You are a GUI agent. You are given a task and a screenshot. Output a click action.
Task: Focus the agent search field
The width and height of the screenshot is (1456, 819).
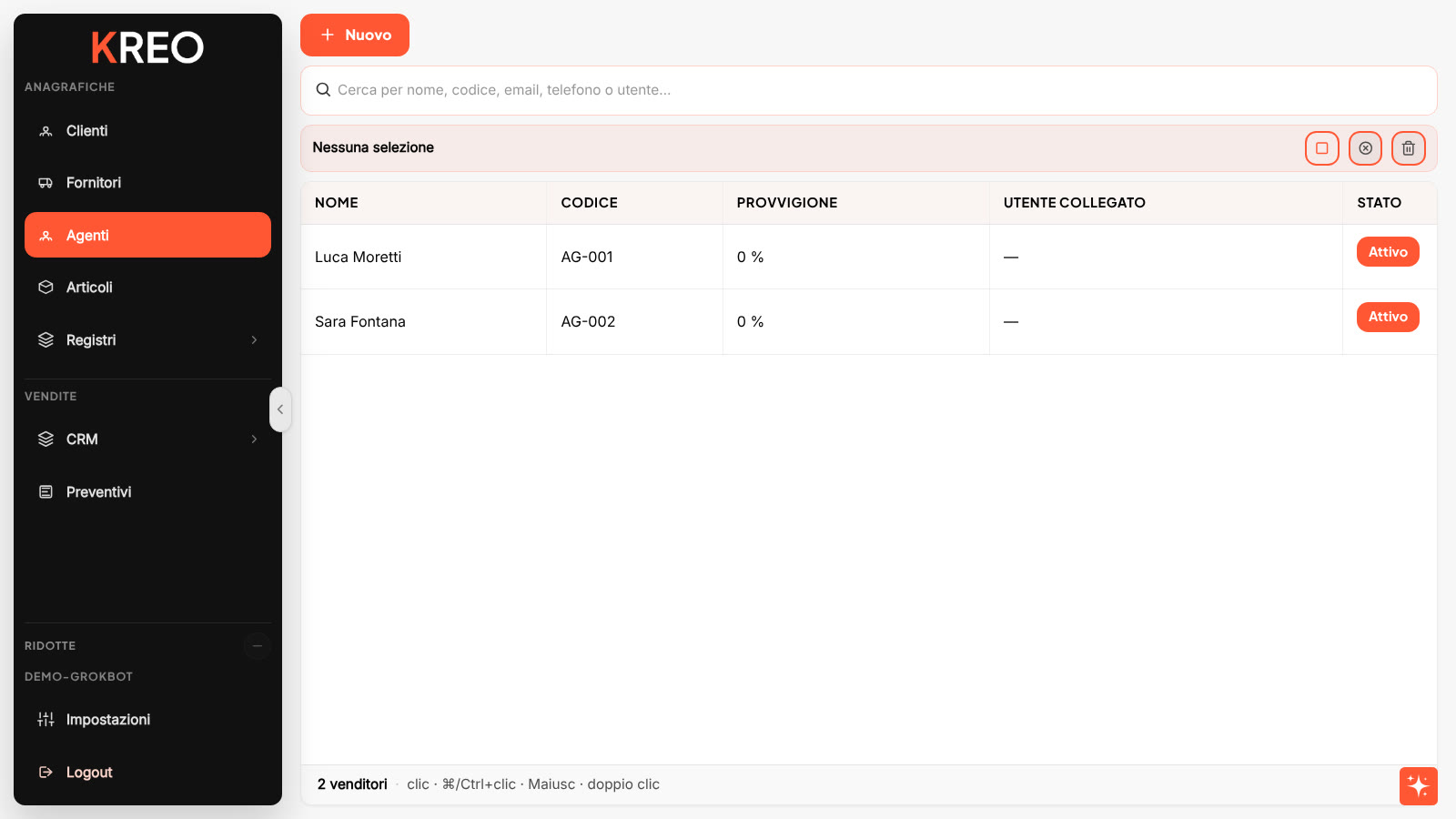pyautogui.click(x=869, y=90)
